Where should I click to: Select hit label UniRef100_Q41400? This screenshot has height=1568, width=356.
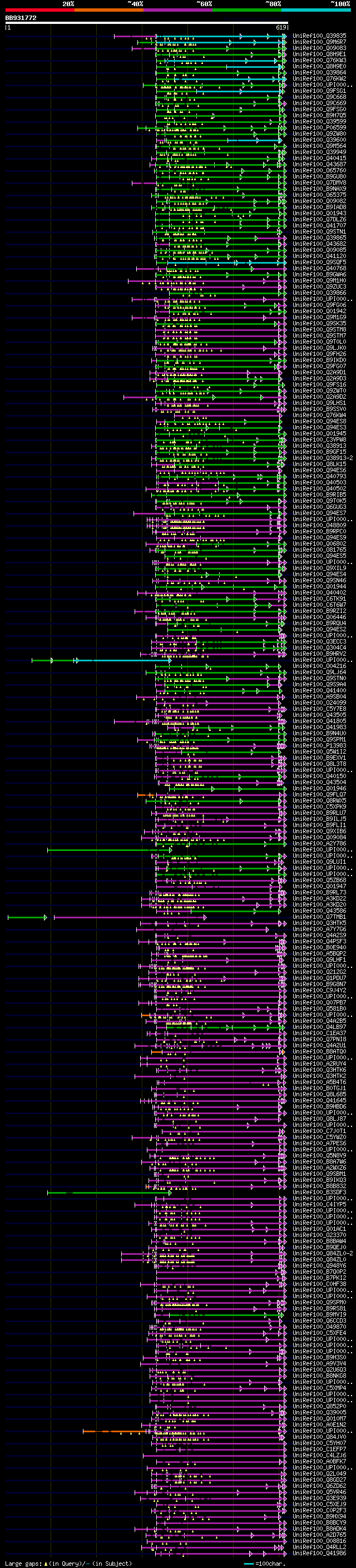tap(319, 690)
